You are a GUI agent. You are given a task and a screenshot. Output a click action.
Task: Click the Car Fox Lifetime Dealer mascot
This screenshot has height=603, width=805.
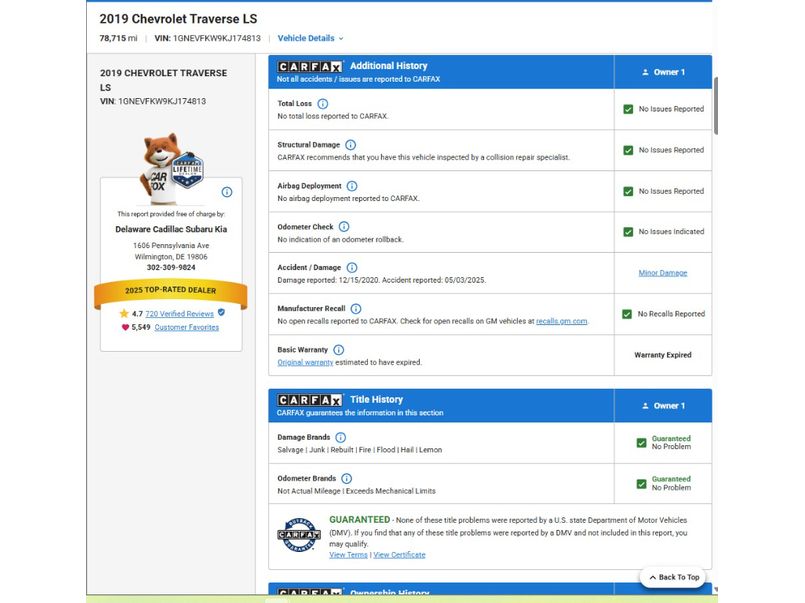[x=171, y=168]
